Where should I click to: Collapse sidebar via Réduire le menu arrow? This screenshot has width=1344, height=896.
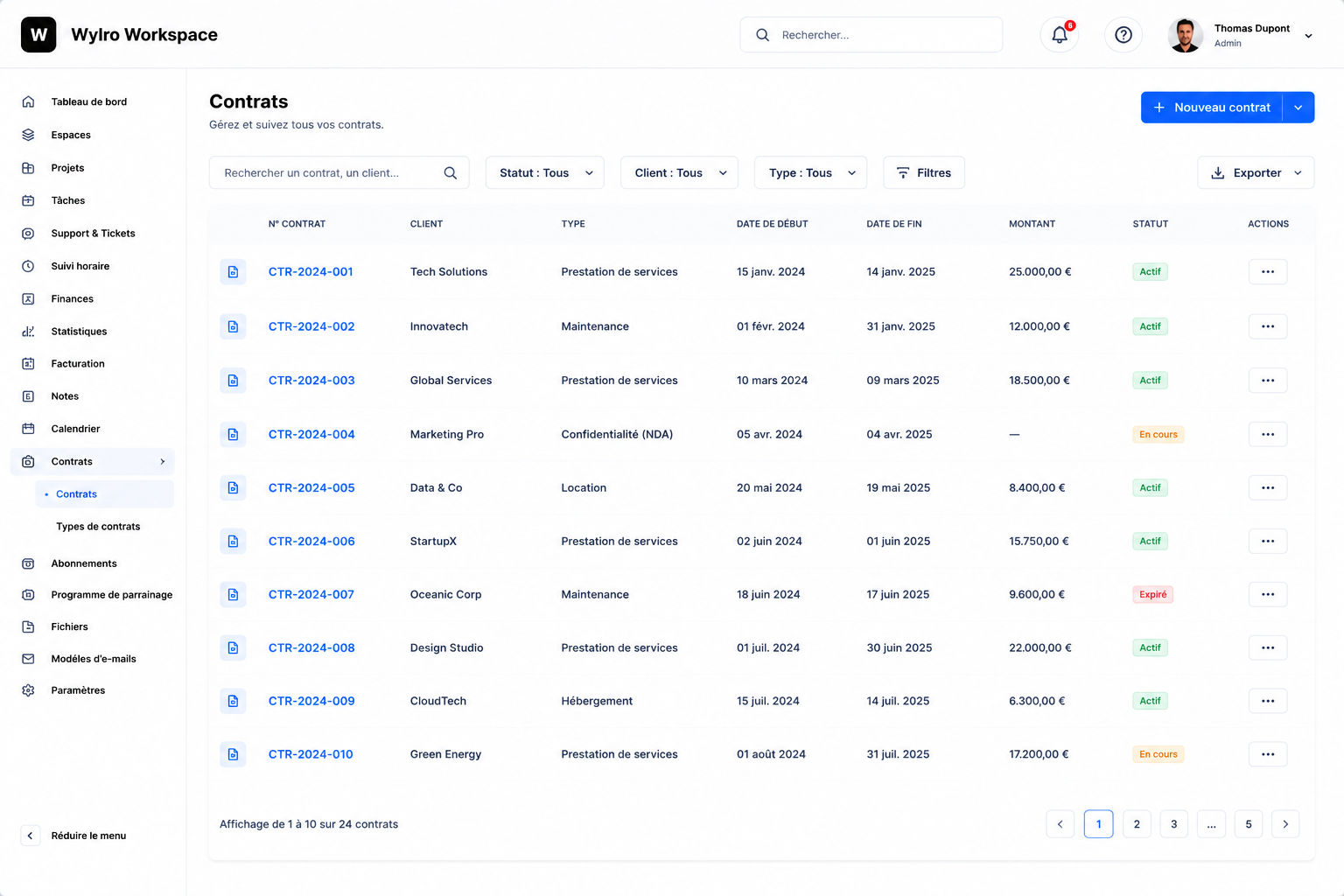point(30,836)
